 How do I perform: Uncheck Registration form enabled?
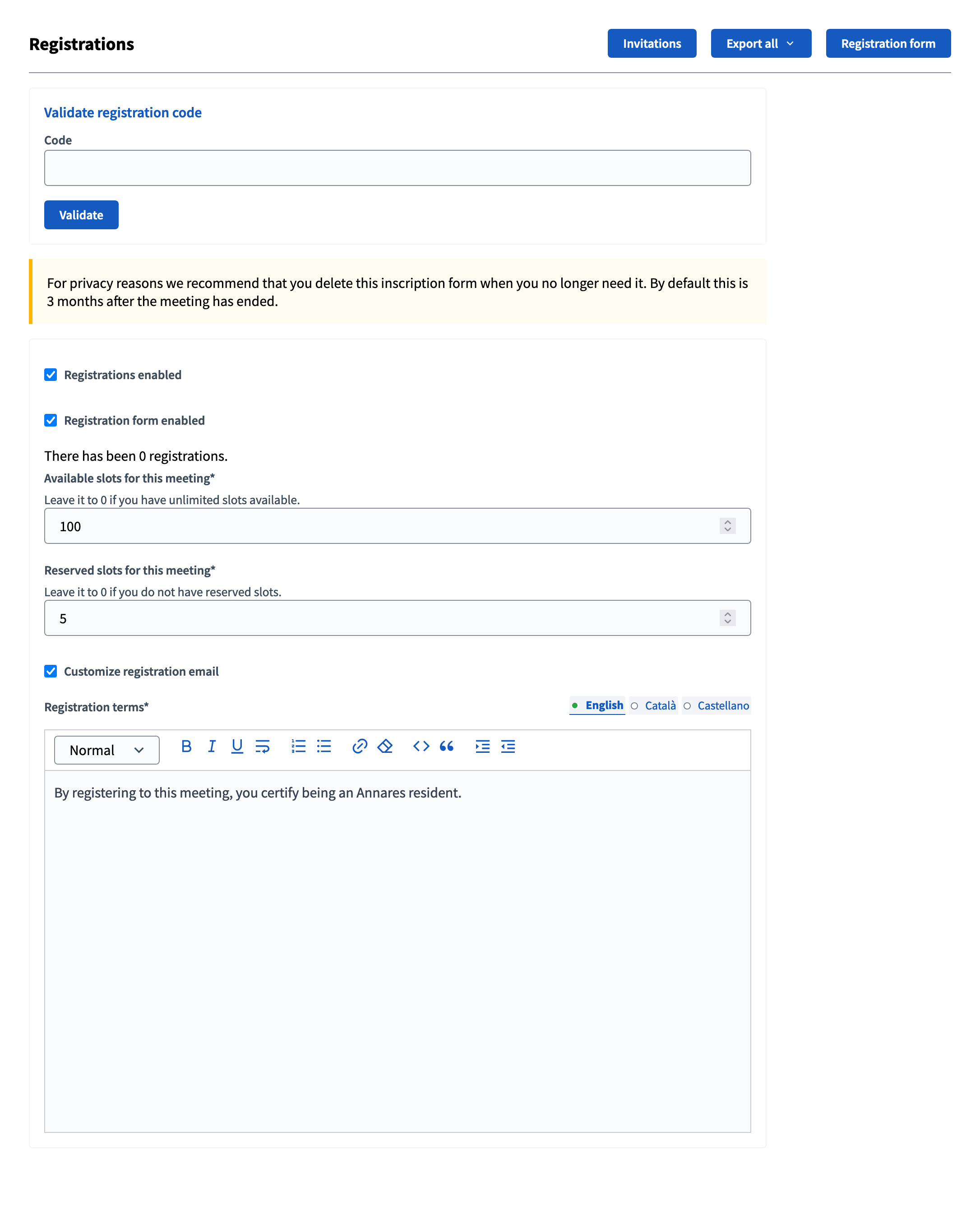tap(51, 420)
